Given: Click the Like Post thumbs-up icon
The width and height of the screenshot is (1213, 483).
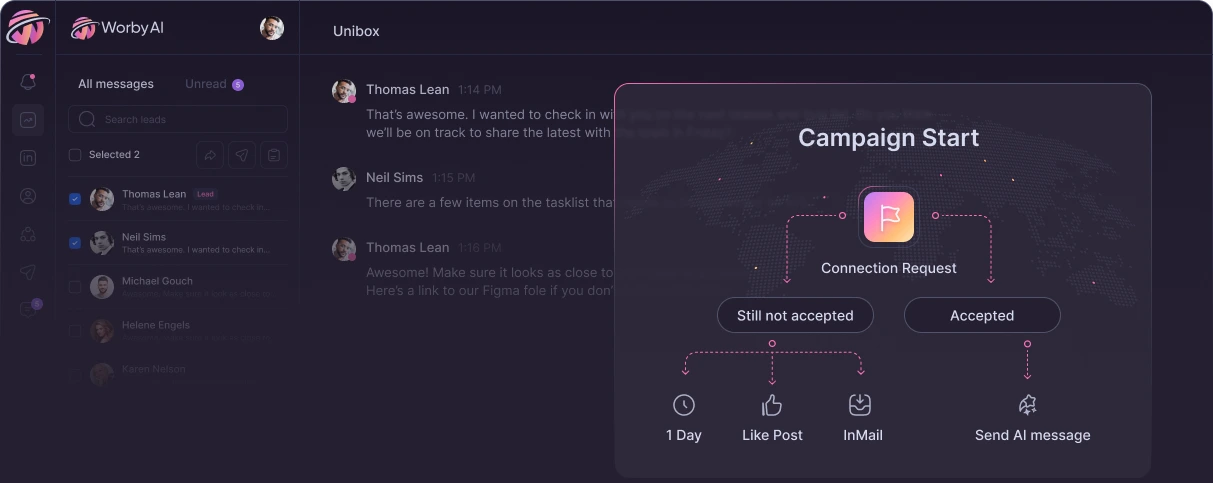Looking at the screenshot, I should (772, 405).
